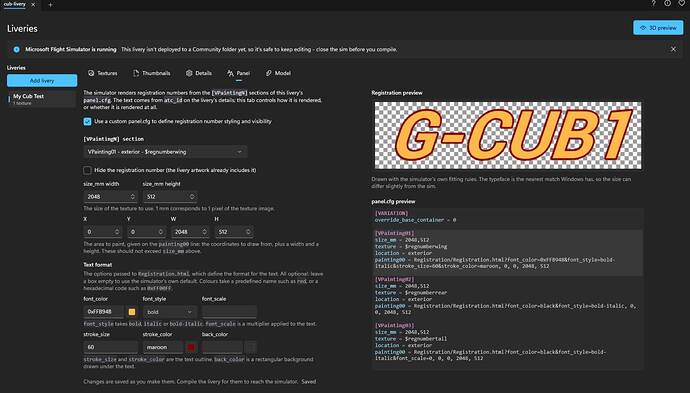The height and width of the screenshot is (393, 690).
Task: Click the [VPainting03] block heading
Action: 394,326
